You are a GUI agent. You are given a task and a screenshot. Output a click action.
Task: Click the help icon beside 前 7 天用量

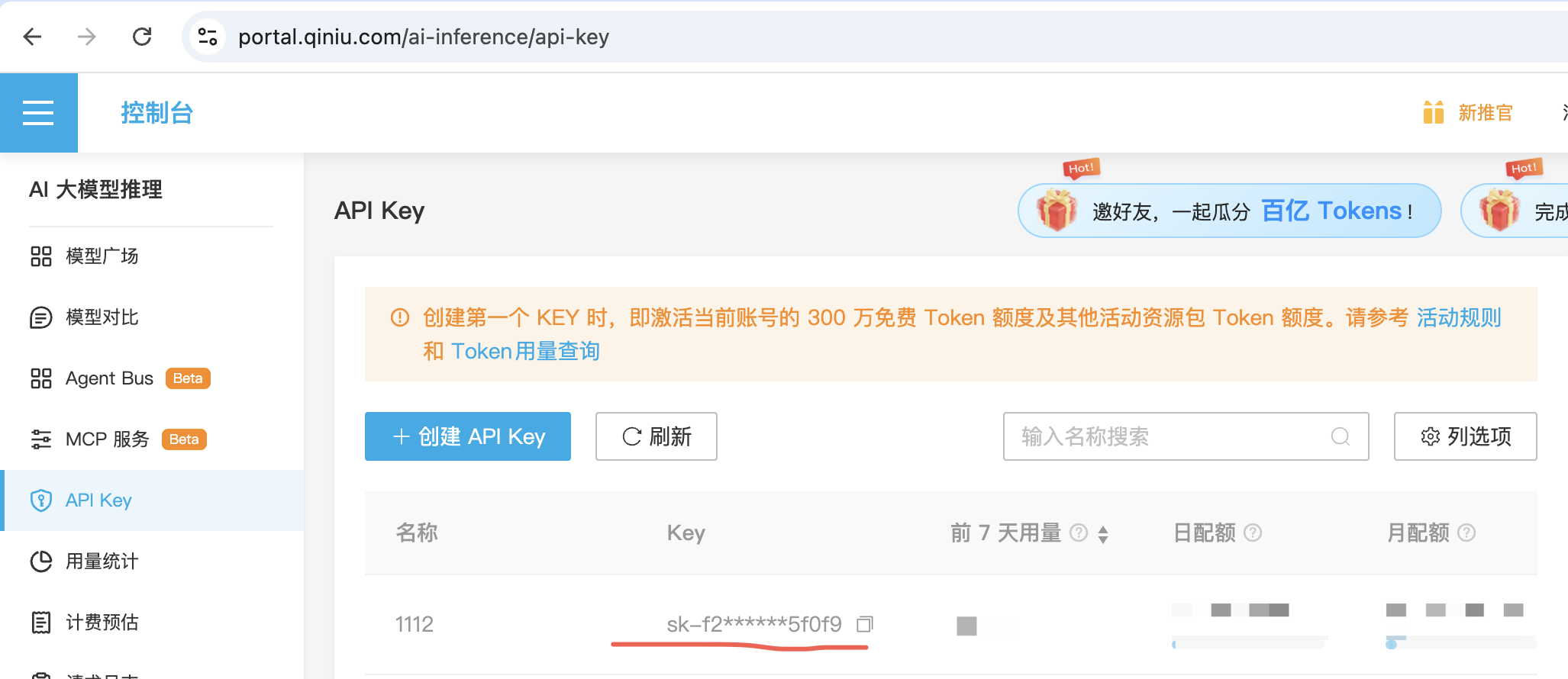click(x=1079, y=533)
